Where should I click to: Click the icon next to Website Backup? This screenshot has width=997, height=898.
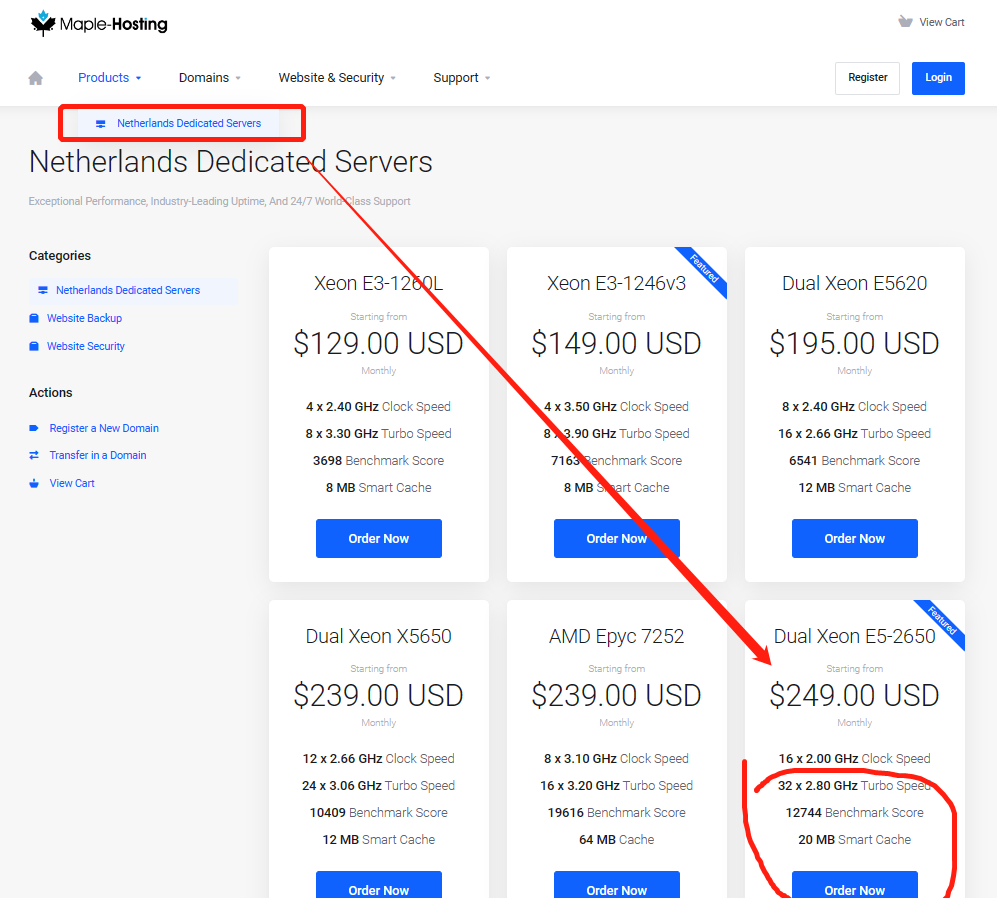[x=34, y=318]
